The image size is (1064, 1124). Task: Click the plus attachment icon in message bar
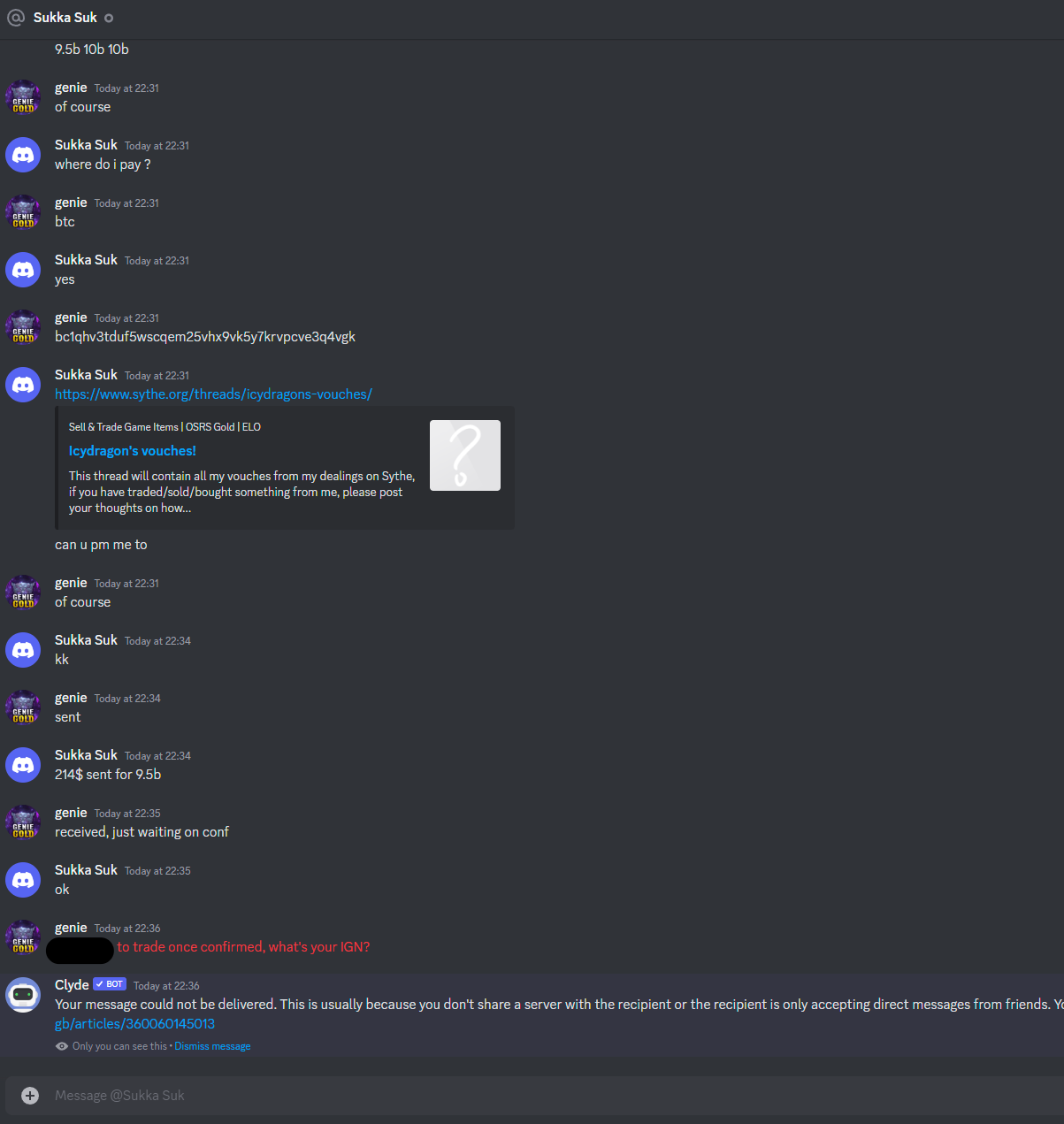coord(30,1096)
